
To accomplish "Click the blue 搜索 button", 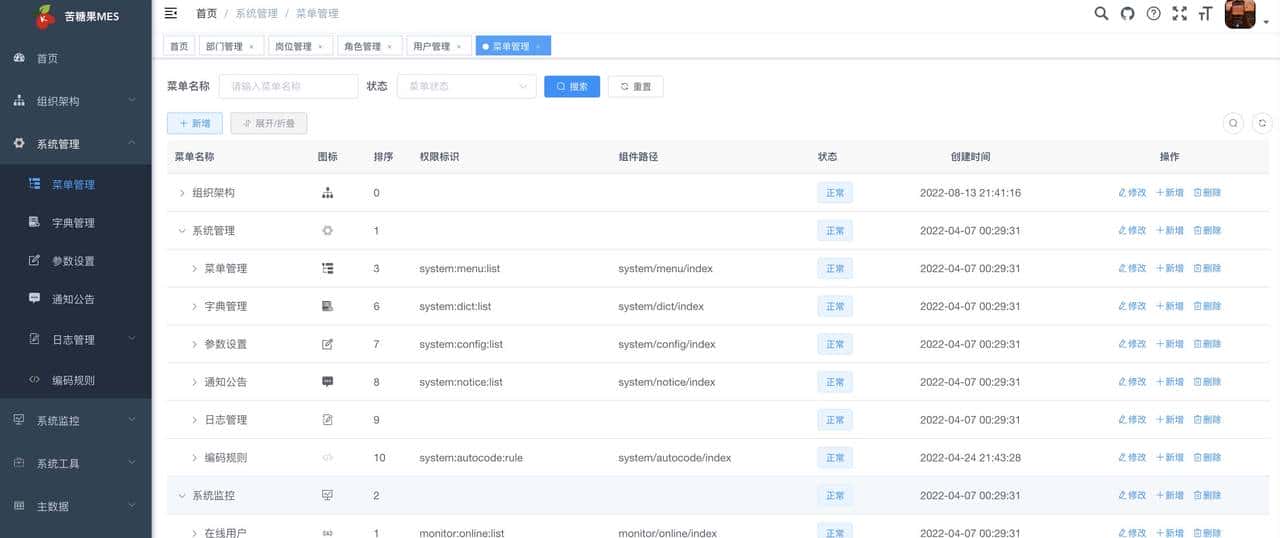I will coord(572,86).
